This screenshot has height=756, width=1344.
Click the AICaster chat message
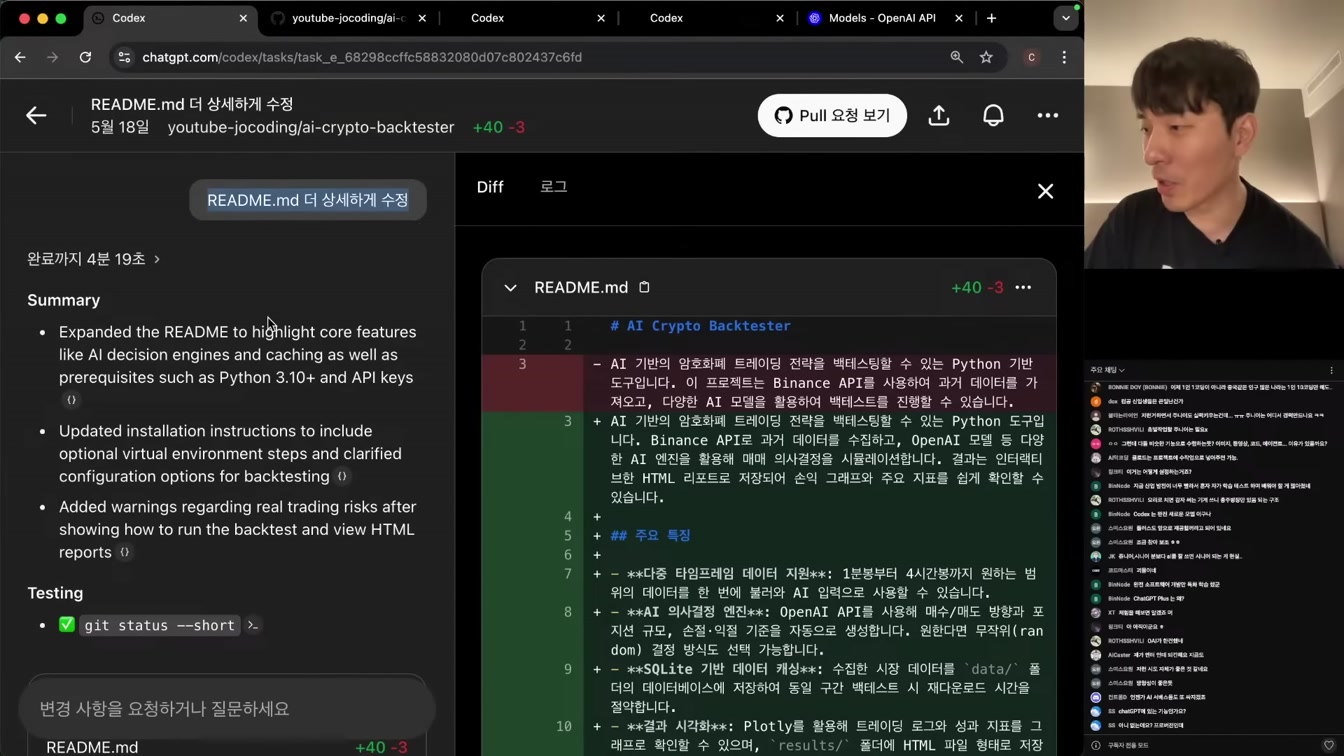point(1213,655)
